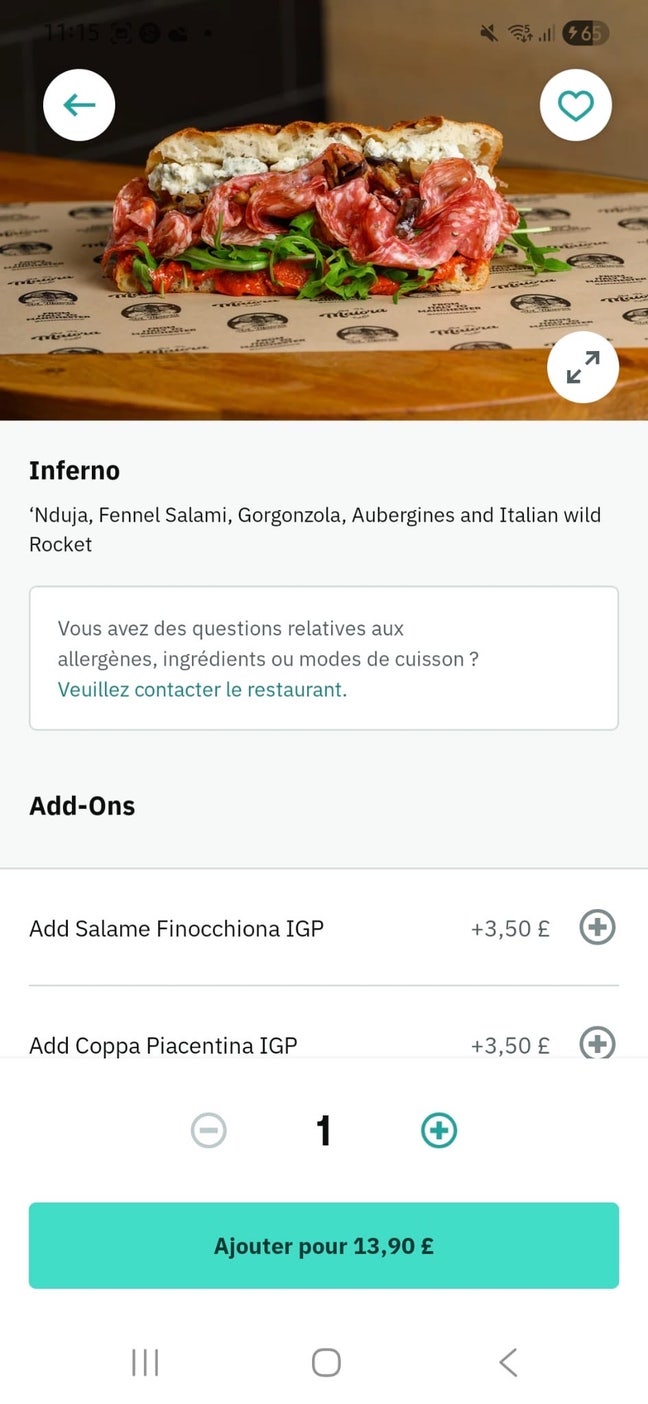
Task: Add Coppa Piacentina IGP with plus icon
Action: [x=597, y=1044]
